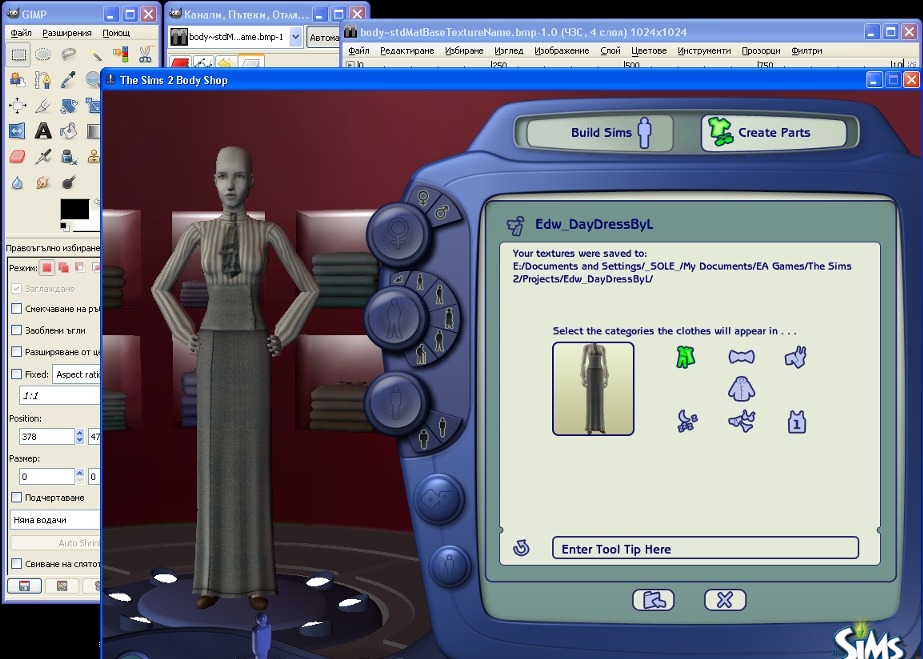
Task: Select the Airbrush tool in GIMP
Action: pos(43,157)
